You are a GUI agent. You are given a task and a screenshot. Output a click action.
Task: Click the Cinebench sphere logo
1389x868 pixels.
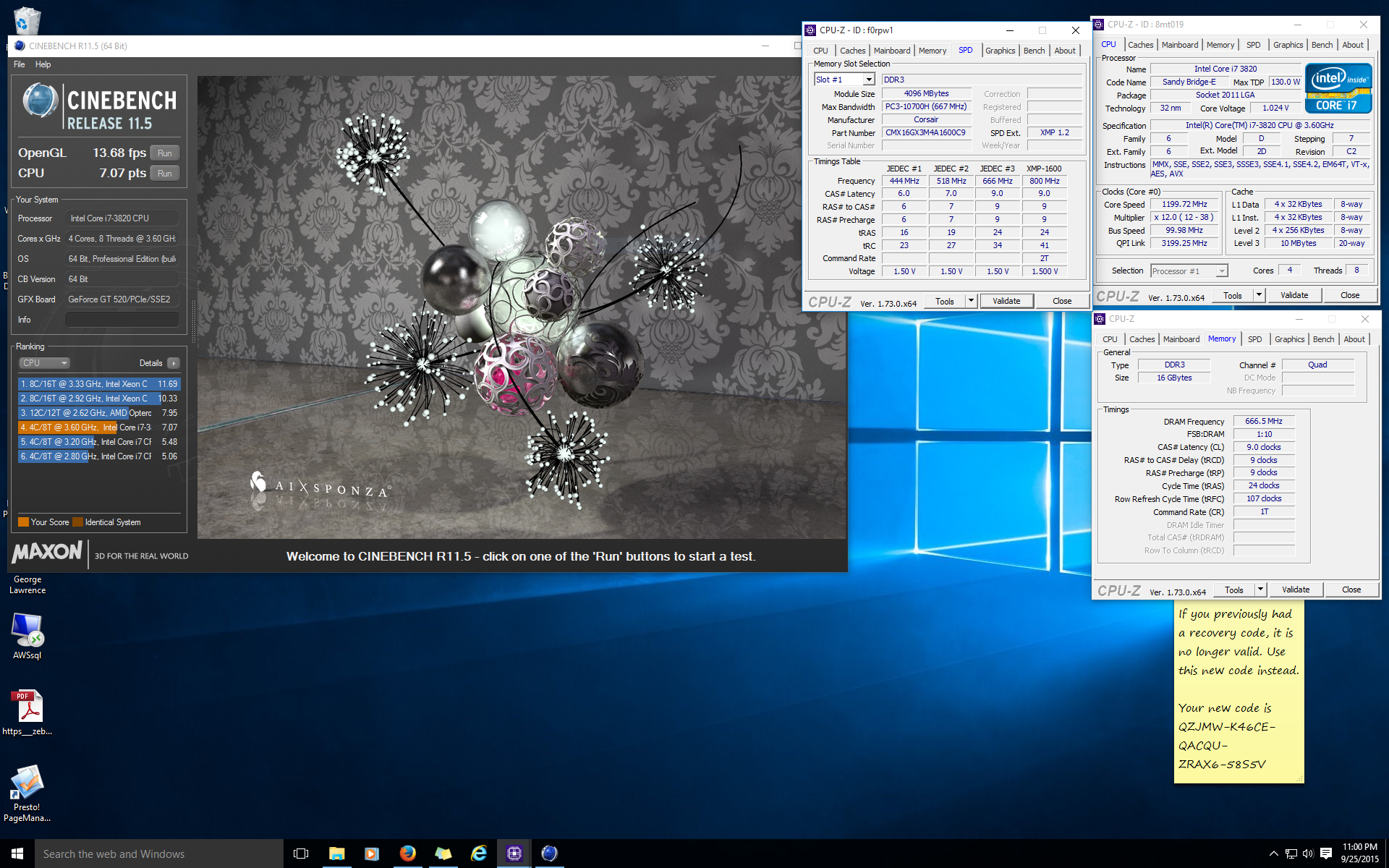41,101
